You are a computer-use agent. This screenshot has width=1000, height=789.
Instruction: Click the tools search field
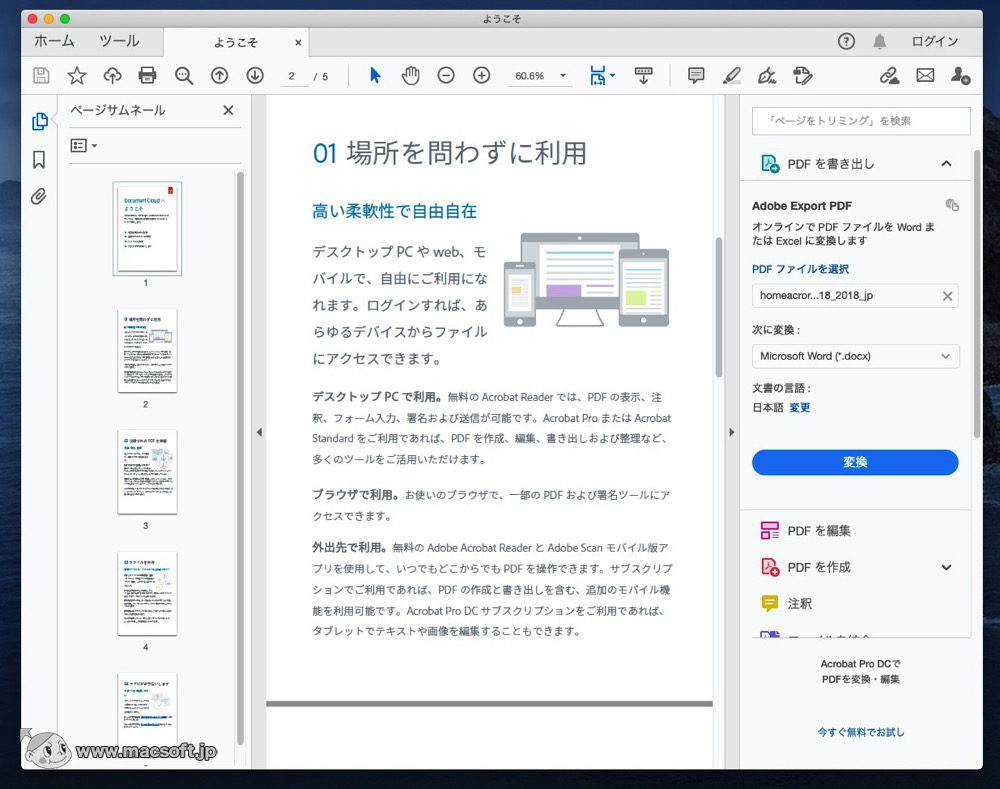click(x=861, y=121)
